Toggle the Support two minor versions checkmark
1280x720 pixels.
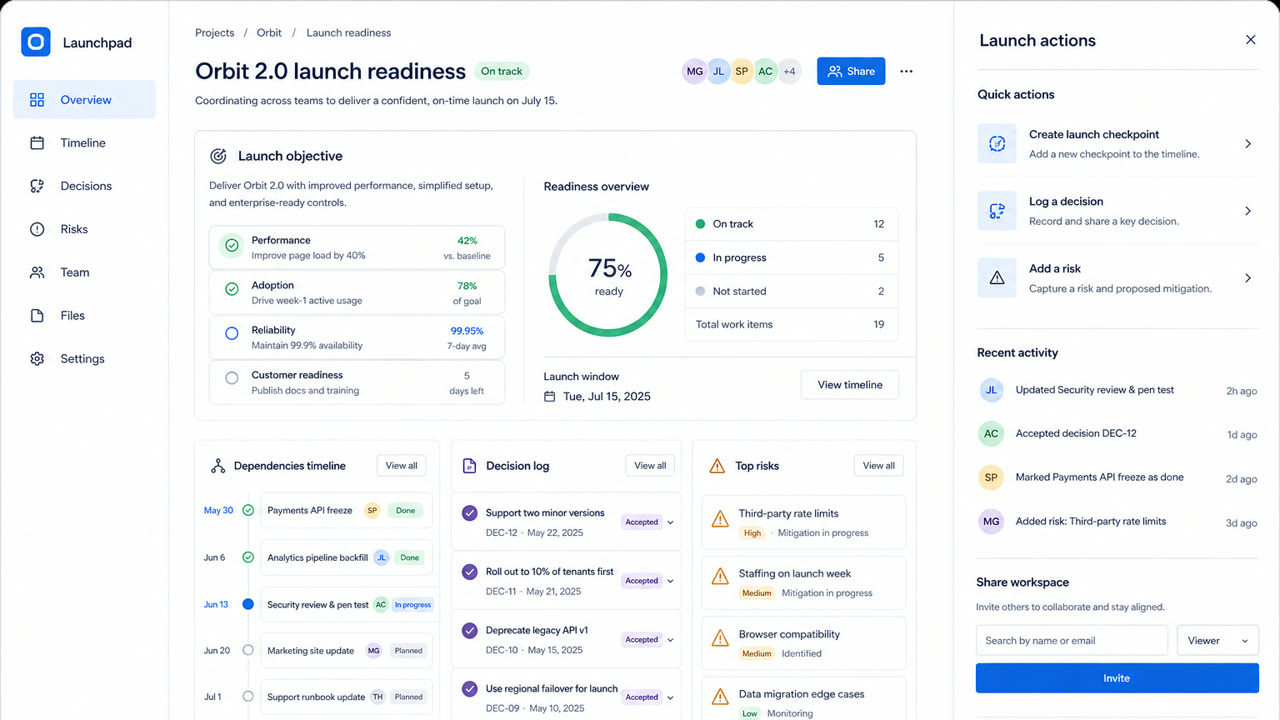[470, 513]
